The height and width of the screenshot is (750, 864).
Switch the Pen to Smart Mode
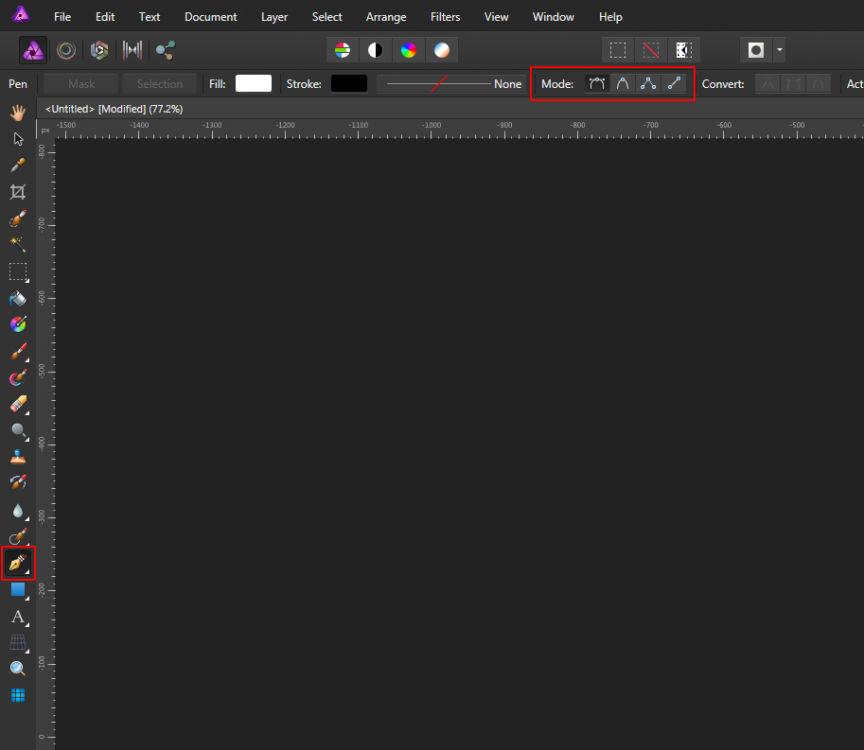(622, 83)
